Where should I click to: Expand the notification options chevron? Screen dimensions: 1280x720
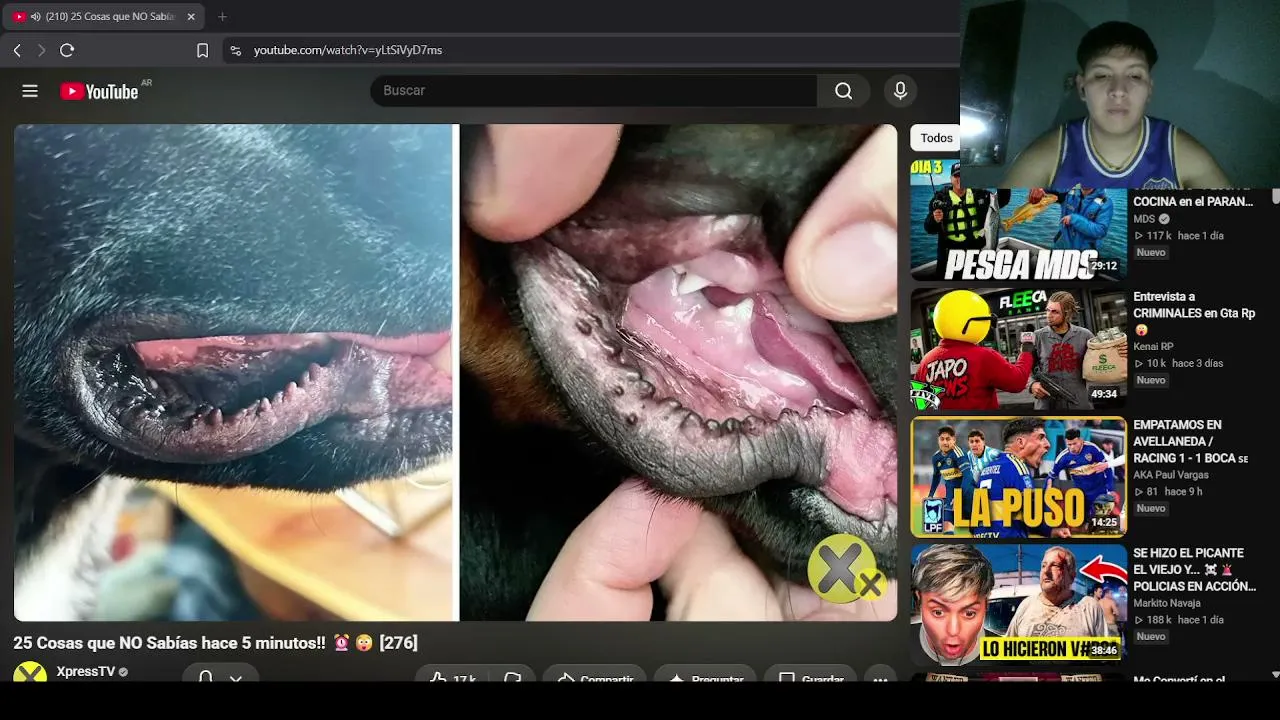[x=236, y=678]
